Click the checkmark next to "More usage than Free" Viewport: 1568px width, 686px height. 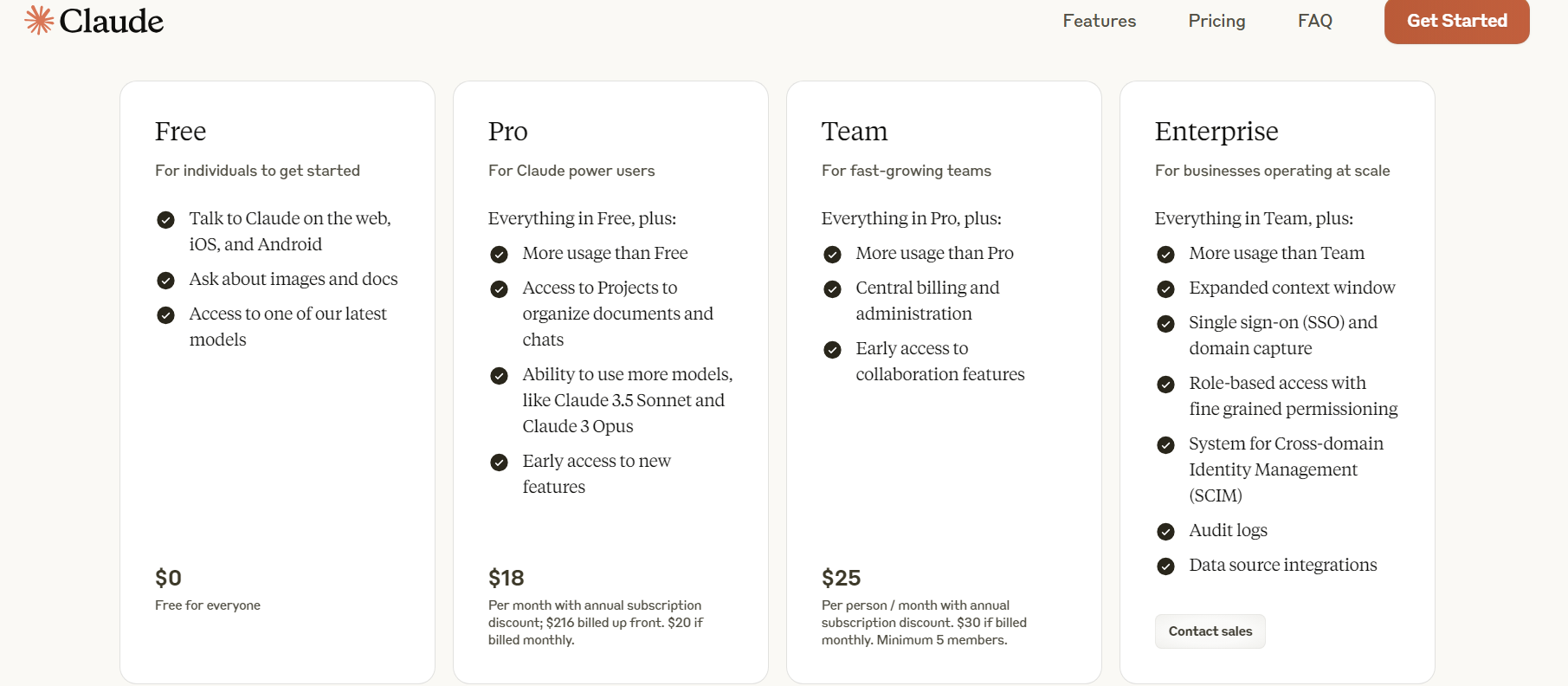pyautogui.click(x=499, y=255)
